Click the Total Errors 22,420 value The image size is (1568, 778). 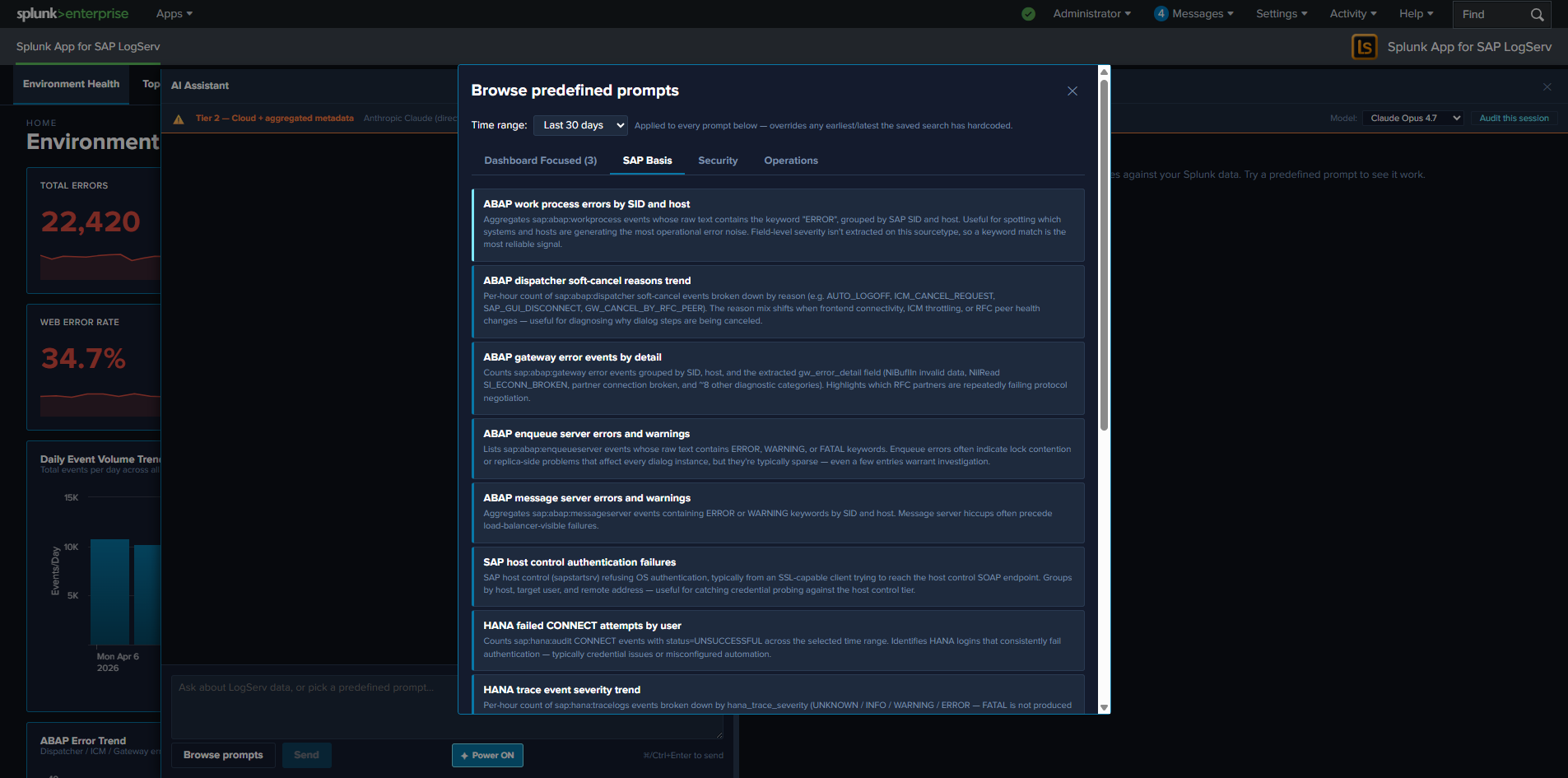[x=91, y=221]
